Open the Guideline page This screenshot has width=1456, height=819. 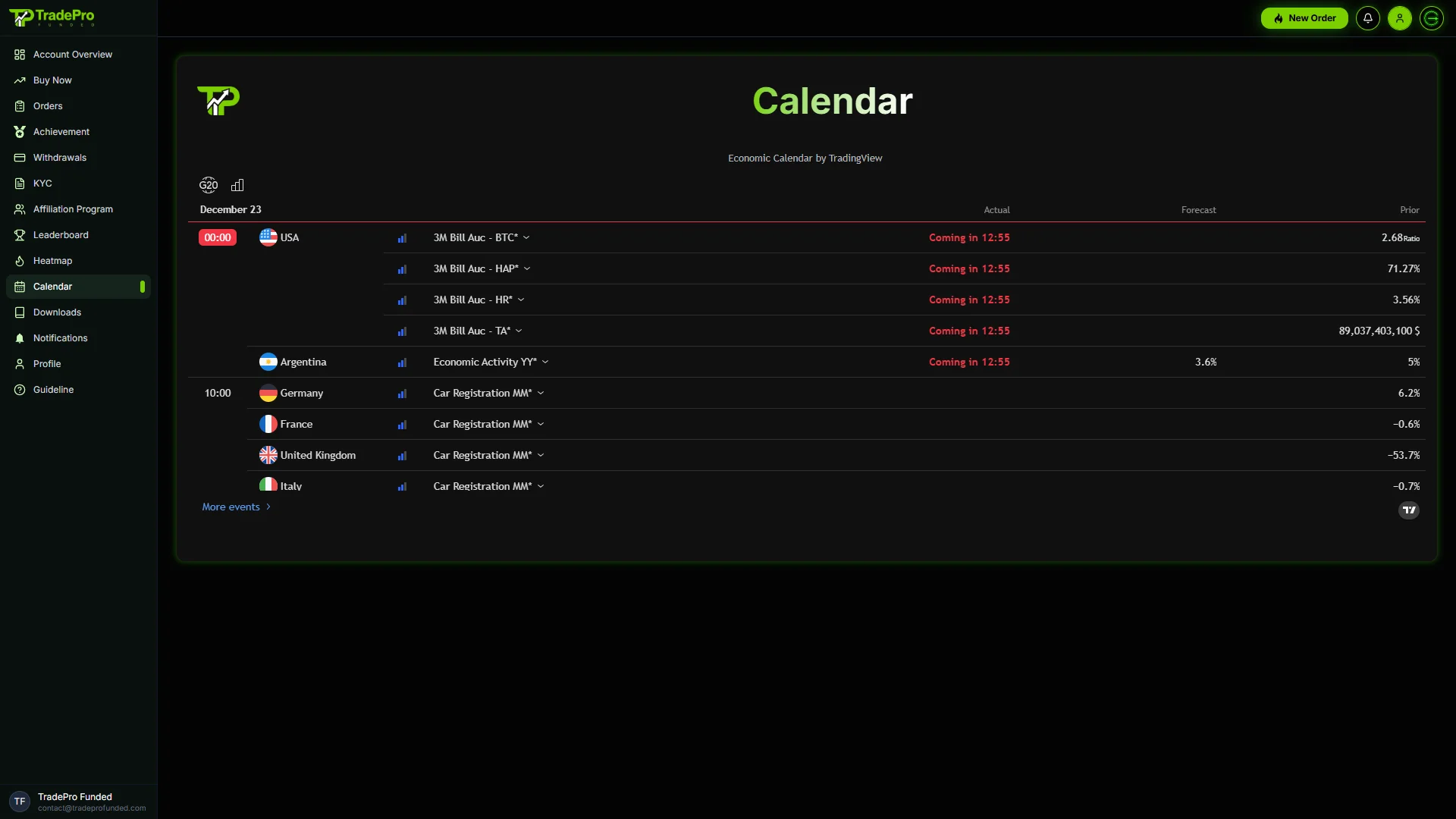click(x=78, y=390)
